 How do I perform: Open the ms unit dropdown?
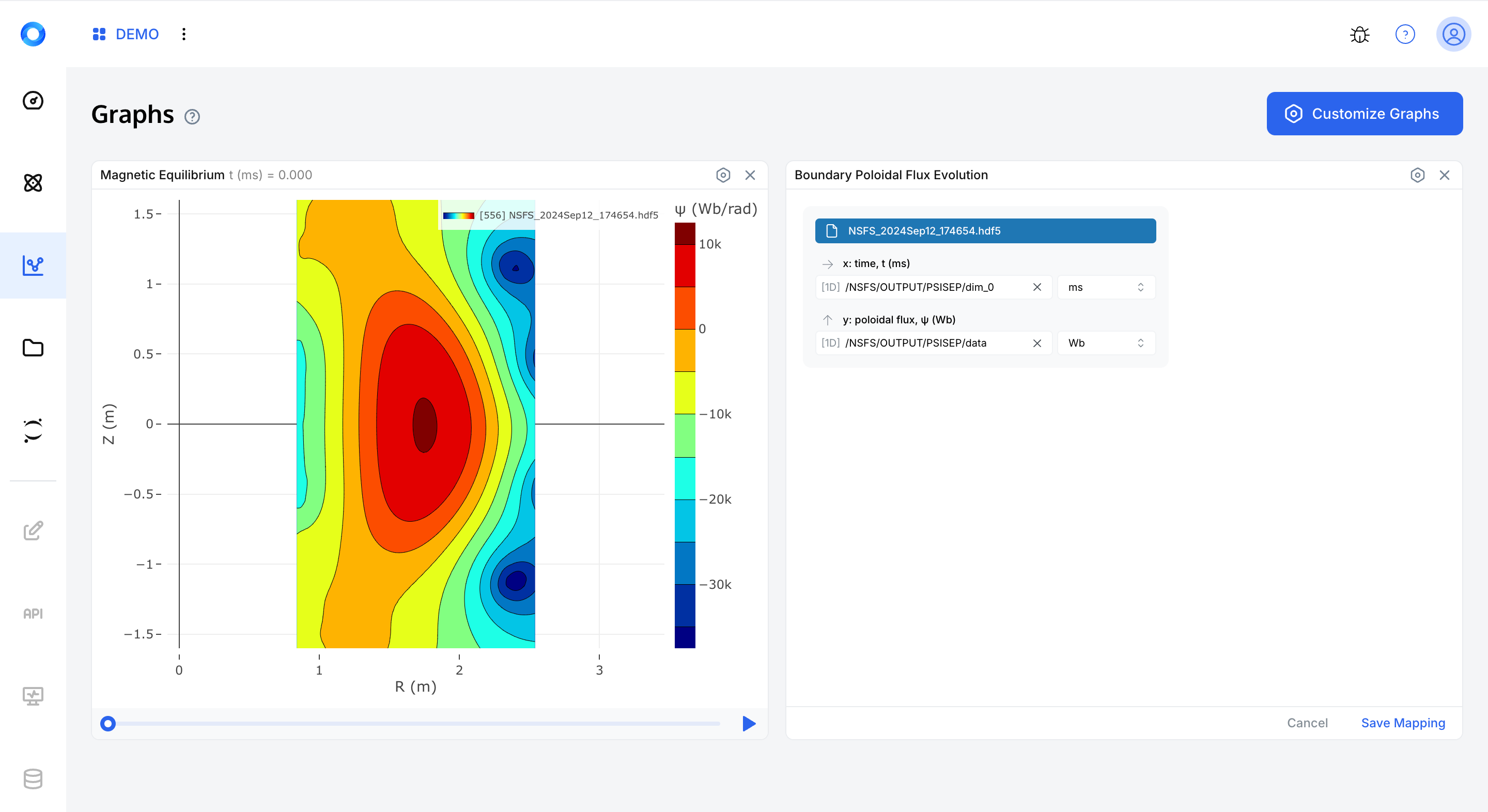pyautogui.click(x=1106, y=287)
